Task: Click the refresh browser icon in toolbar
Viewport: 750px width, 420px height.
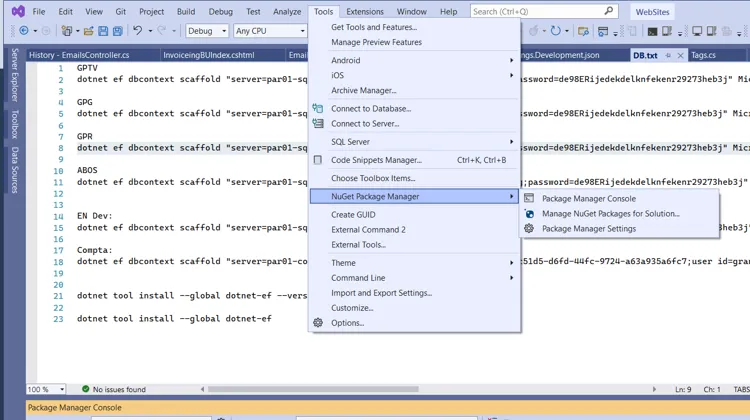Action: pos(557,31)
